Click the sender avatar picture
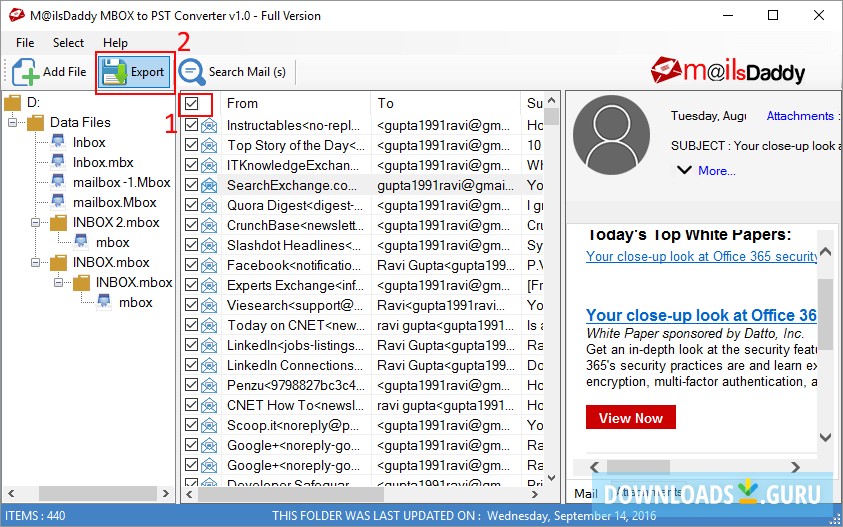 coord(611,134)
